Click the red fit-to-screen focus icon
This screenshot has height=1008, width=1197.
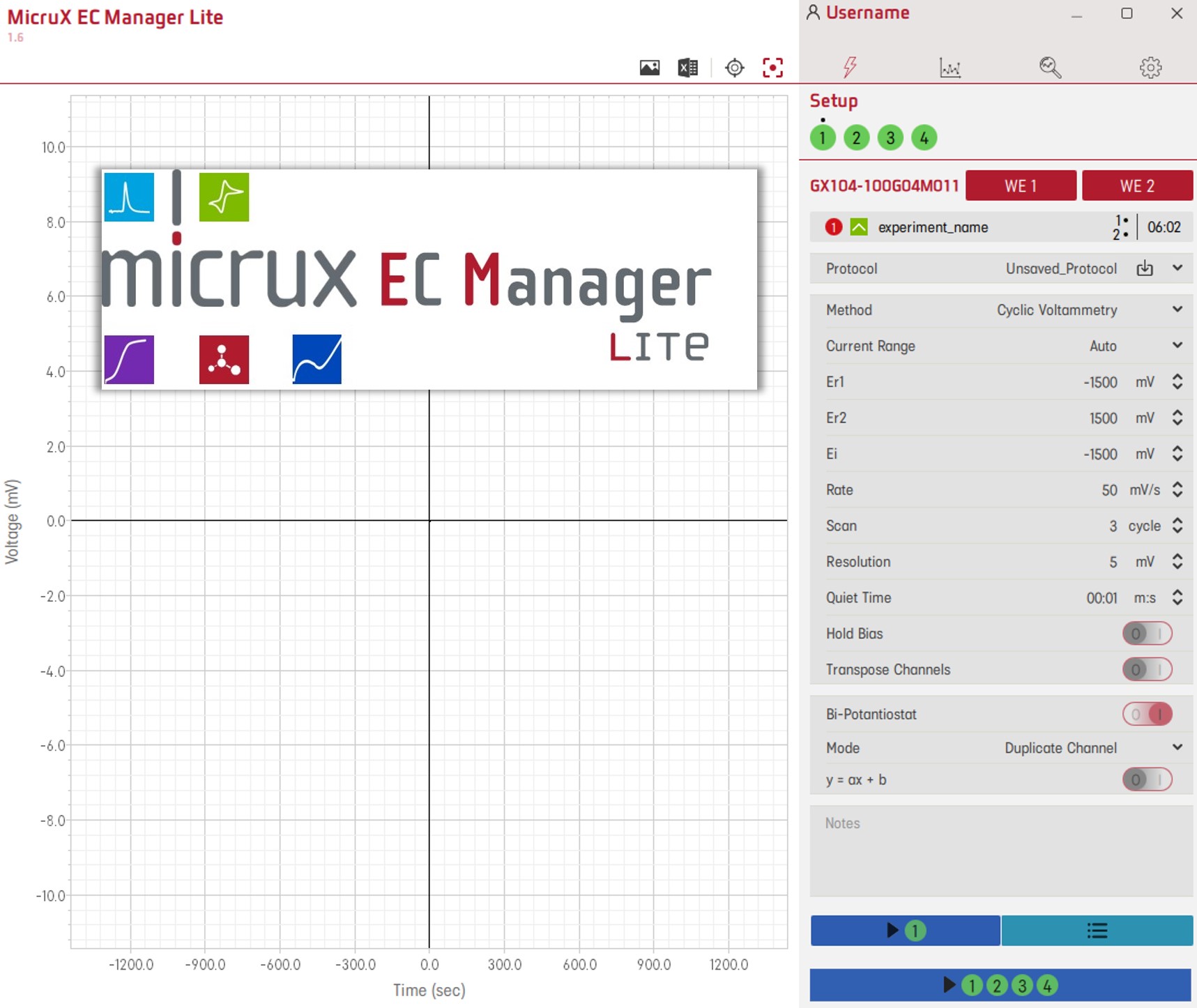click(772, 68)
